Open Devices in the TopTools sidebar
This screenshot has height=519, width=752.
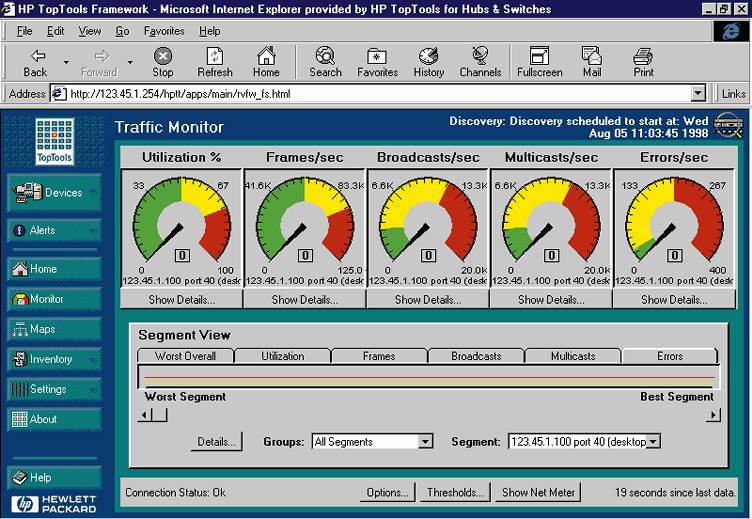coord(54,193)
